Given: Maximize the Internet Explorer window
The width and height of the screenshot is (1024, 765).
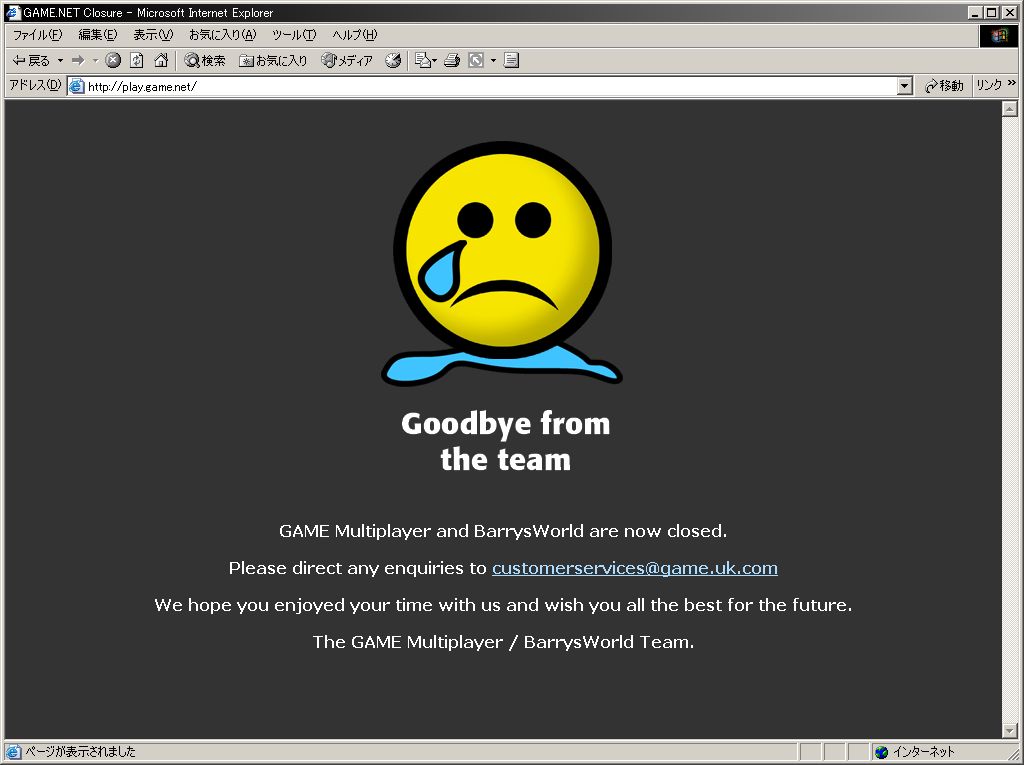Looking at the screenshot, I should tap(992, 12).
